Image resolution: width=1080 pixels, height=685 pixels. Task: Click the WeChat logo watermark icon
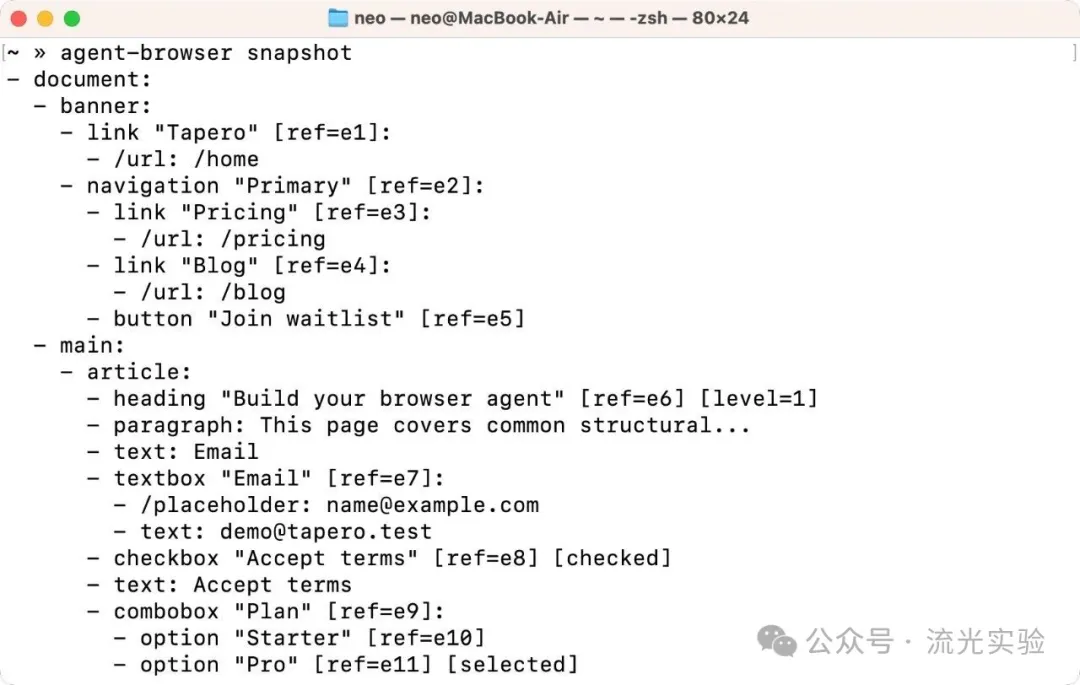click(777, 641)
